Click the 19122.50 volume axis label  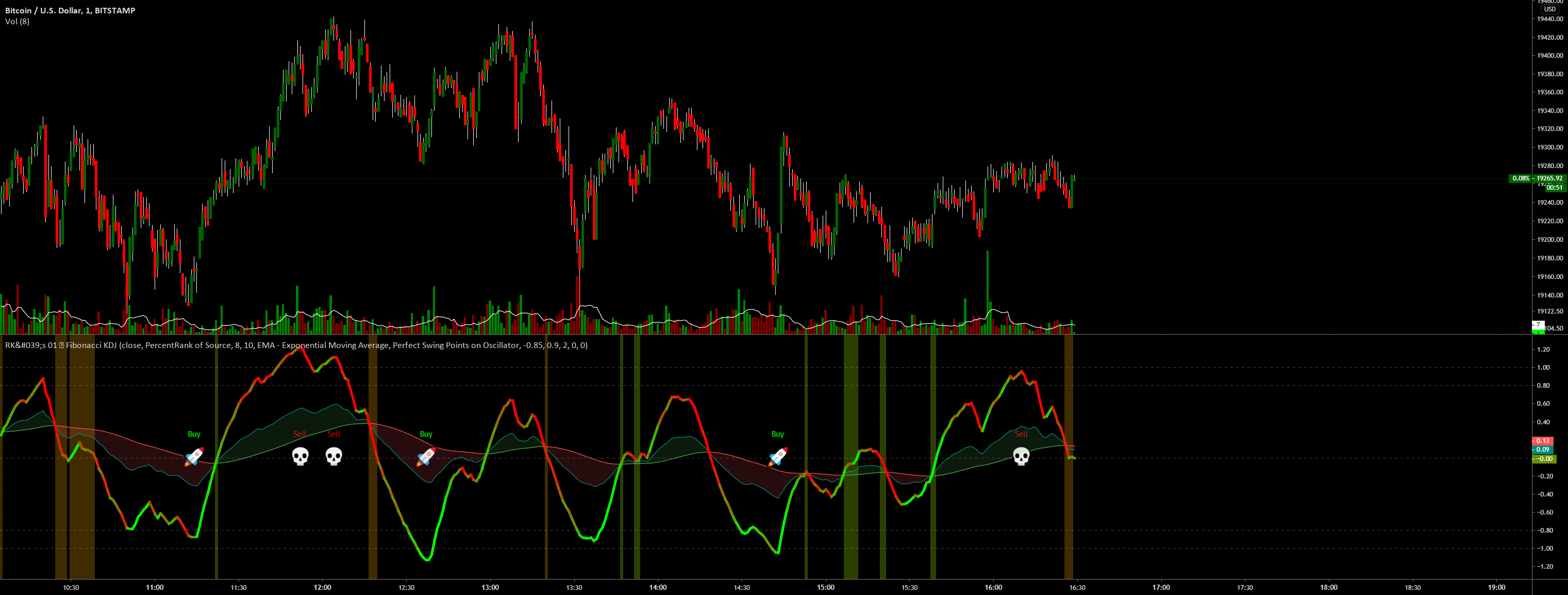[x=1550, y=311]
